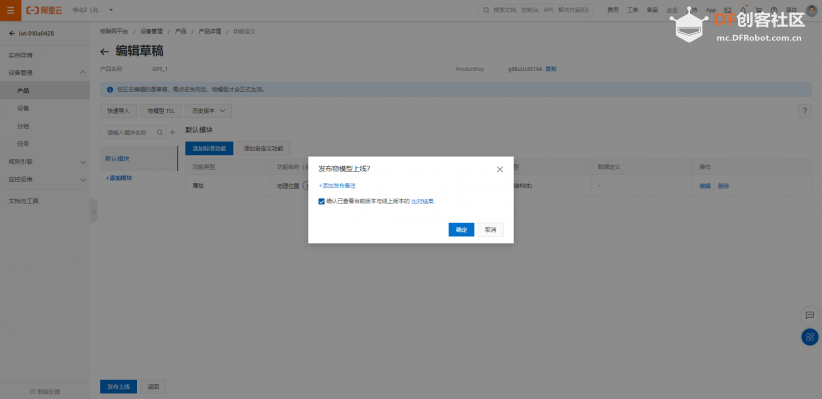Collapse the sidebar with the handle
This screenshot has width=822, height=399.
[x=94, y=211]
